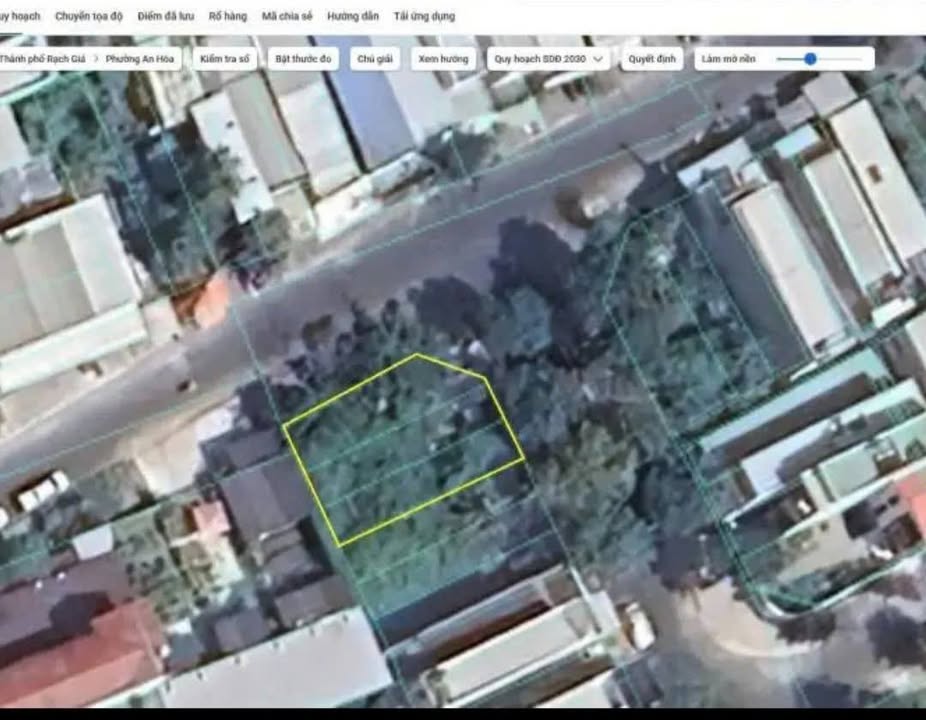Open the Hướng dẫn menu

(353, 15)
